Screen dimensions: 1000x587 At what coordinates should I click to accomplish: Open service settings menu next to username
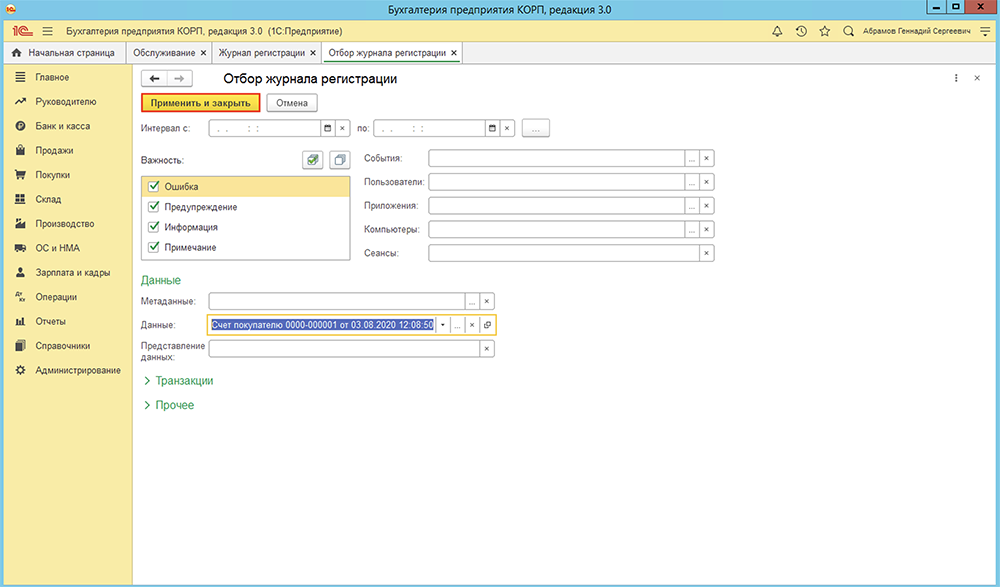click(985, 31)
